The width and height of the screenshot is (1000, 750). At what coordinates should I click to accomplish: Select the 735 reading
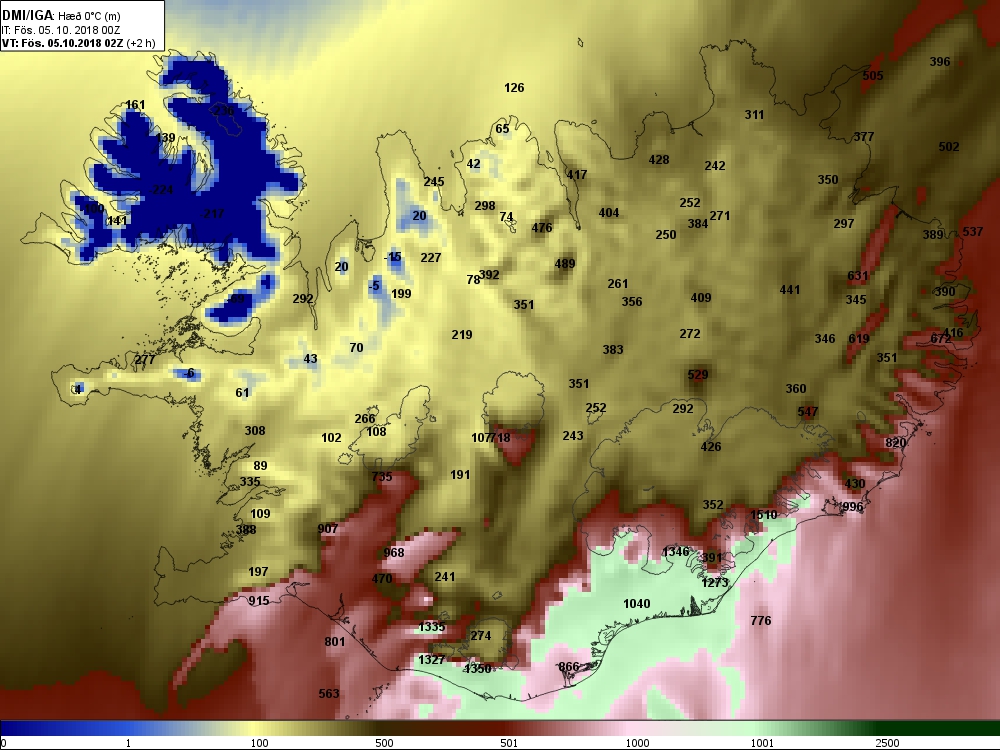381,477
